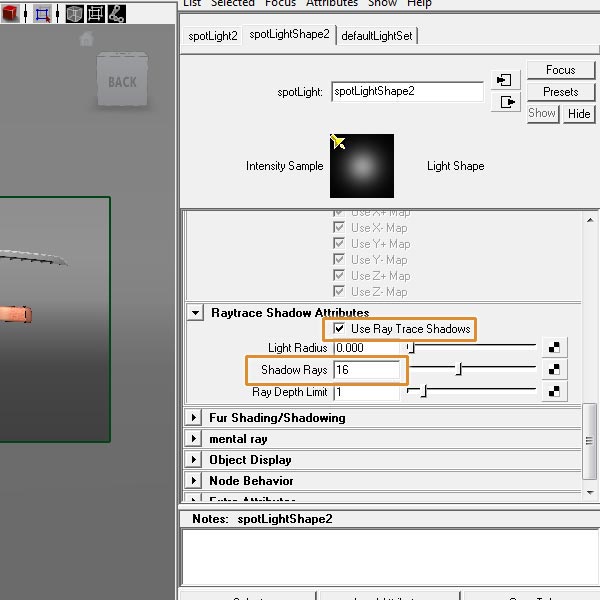
Task: Collapse the Raytrace Shadow Attributes section
Action: pos(196,313)
